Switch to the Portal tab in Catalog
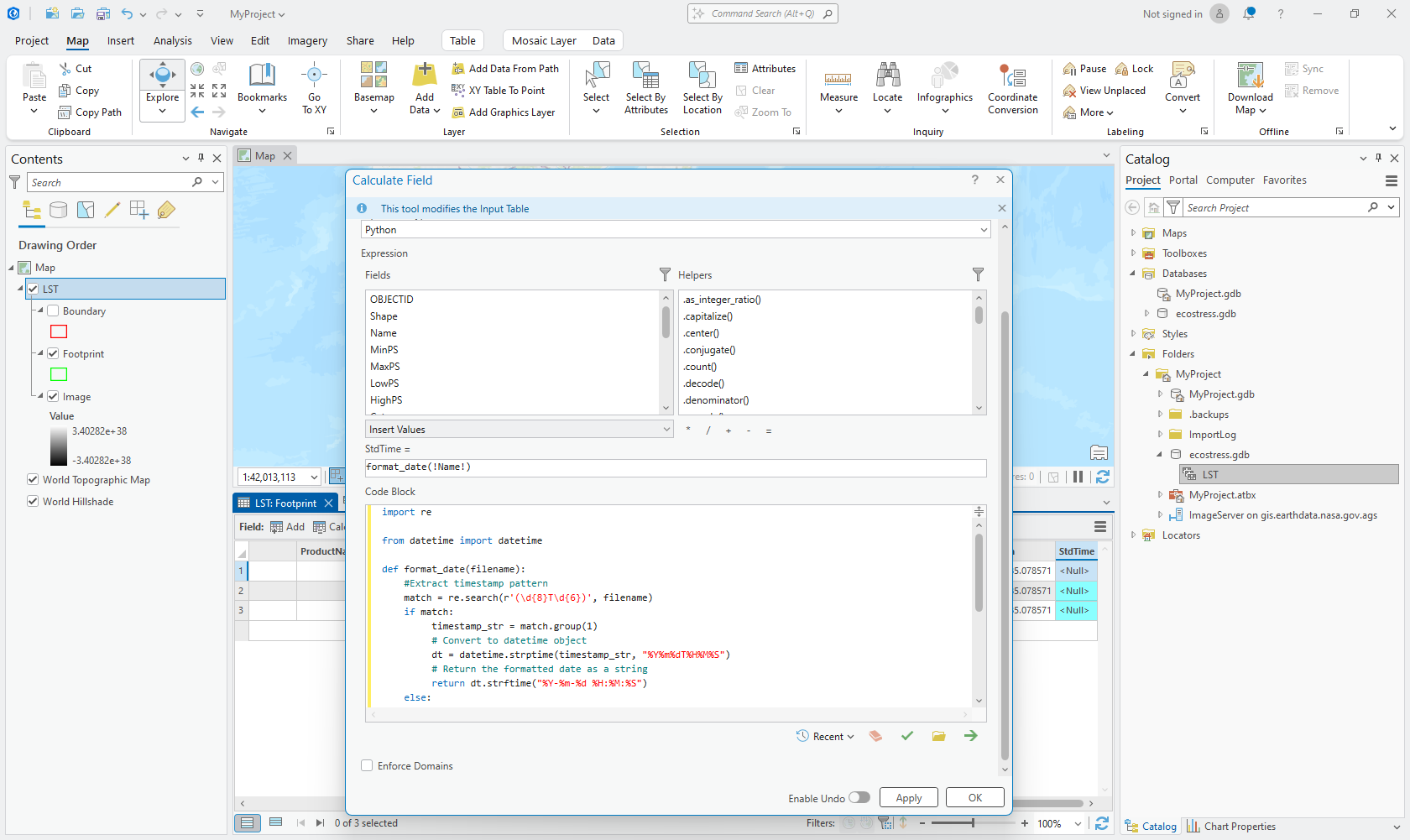This screenshot has width=1410, height=840. coord(1183,180)
